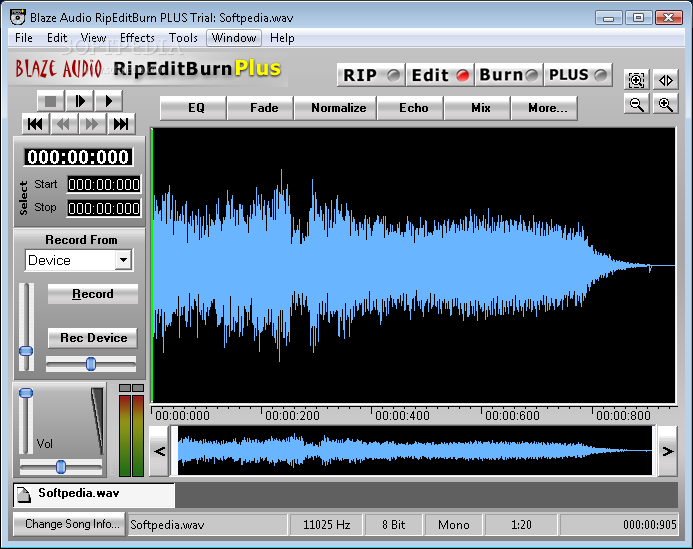Switch to PLUS mode
The height and width of the screenshot is (549, 693).
[578, 75]
